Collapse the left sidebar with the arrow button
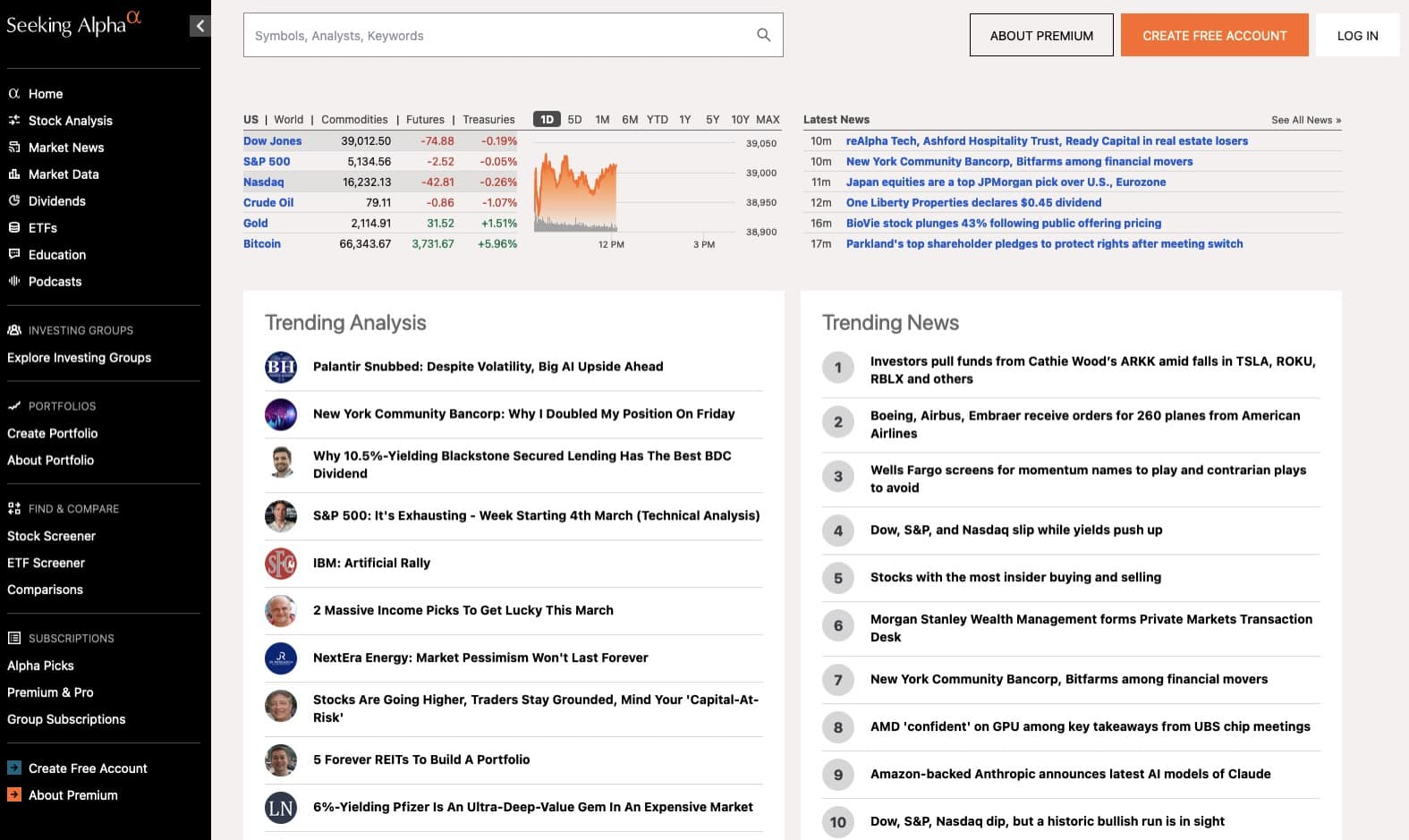Screen dimensions: 1409x840 coord(199,26)
